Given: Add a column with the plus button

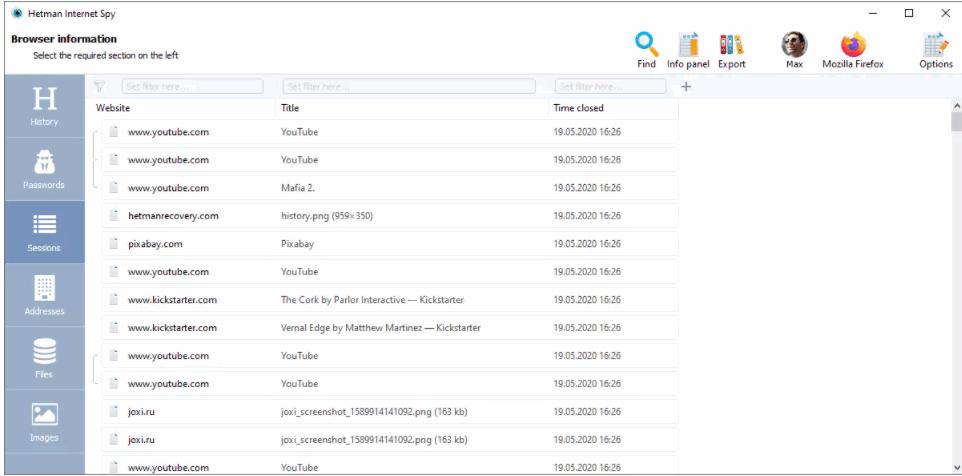Looking at the screenshot, I should point(686,86).
